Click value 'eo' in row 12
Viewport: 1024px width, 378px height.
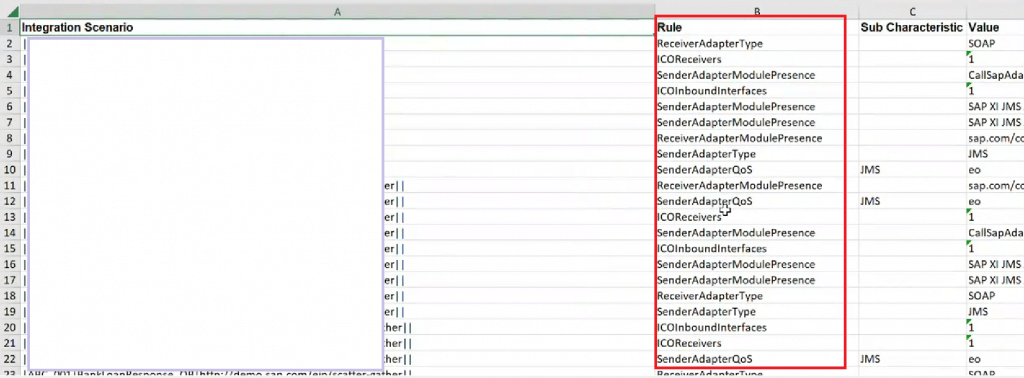975,201
